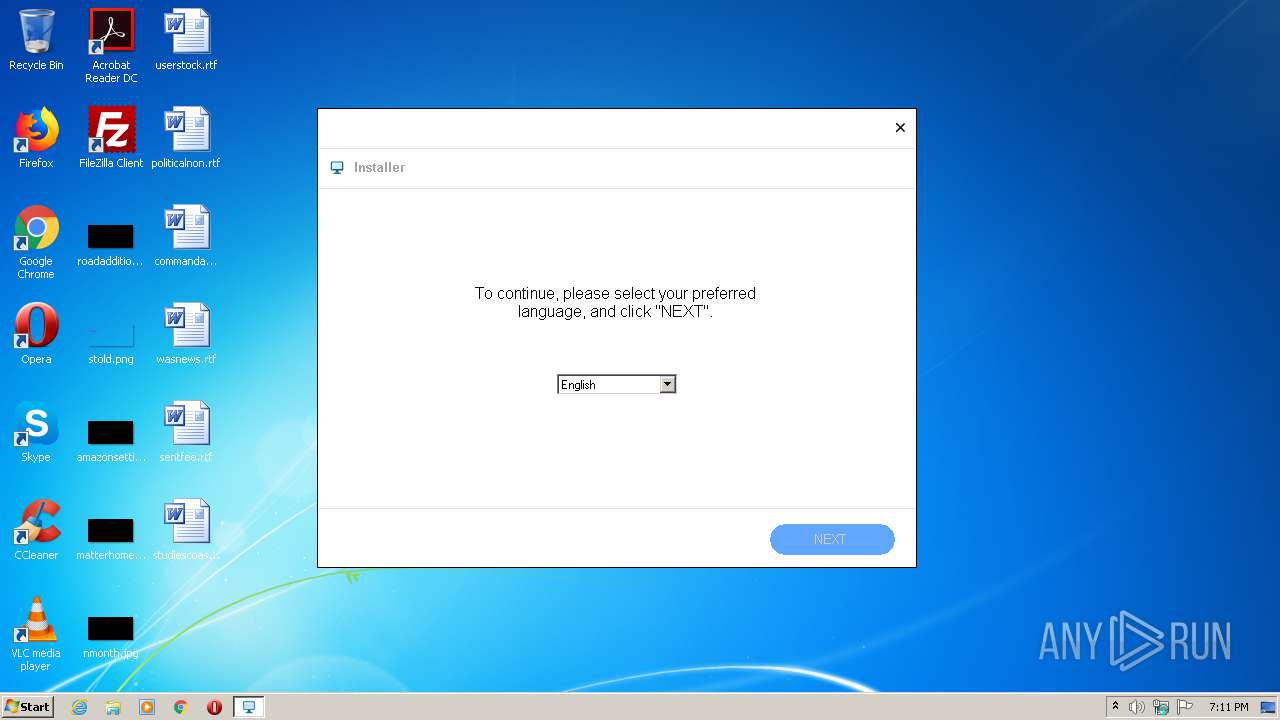Viewport: 1280px width, 720px height.
Task: Click the 7:11 PM taskbar clock
Action: pos(1229,707)
